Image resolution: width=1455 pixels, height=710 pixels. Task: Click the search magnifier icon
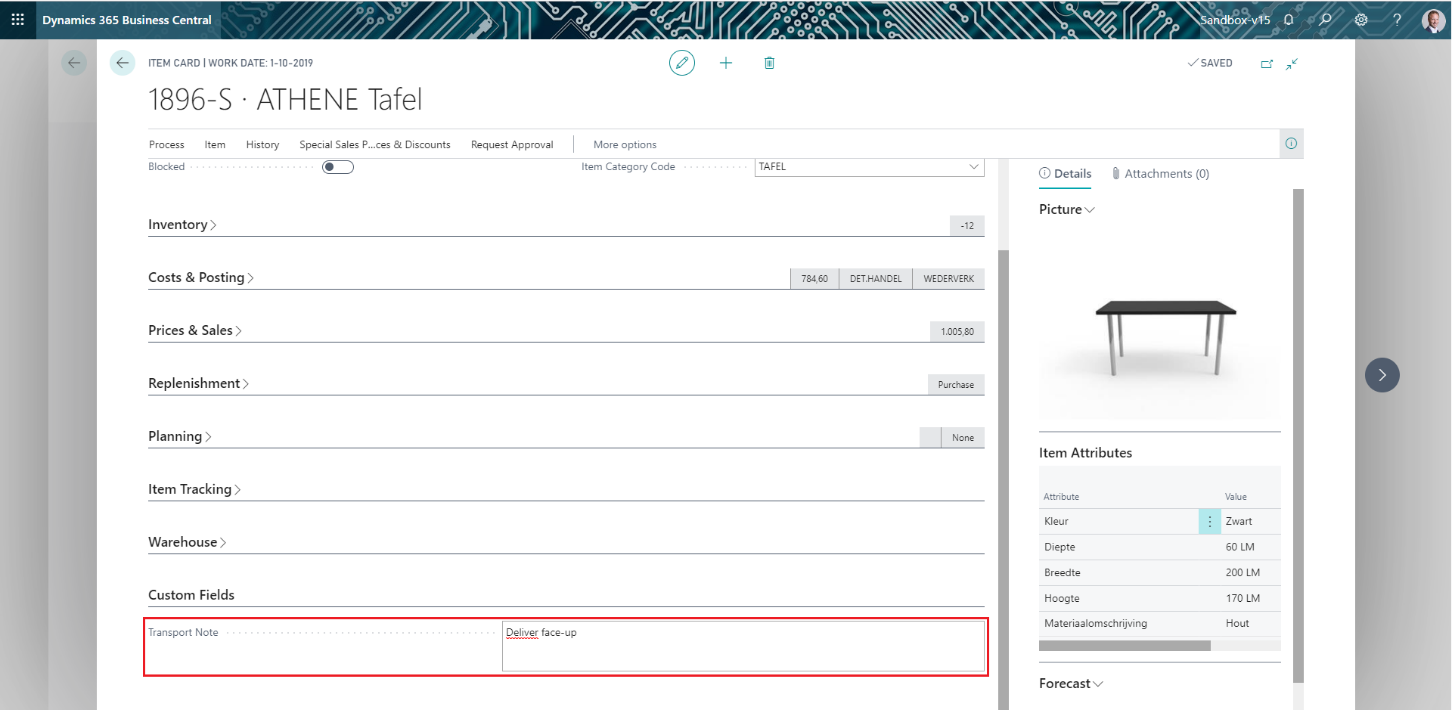[1325, 19]
